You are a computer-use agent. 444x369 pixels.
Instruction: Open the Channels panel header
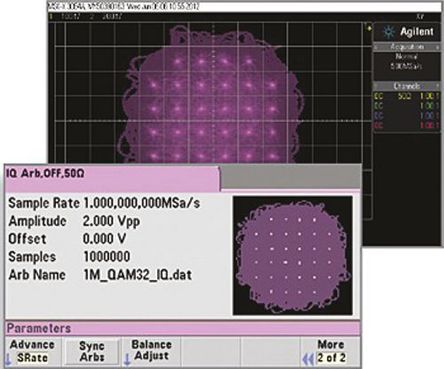pyautogui.click(x=407, y=86)
